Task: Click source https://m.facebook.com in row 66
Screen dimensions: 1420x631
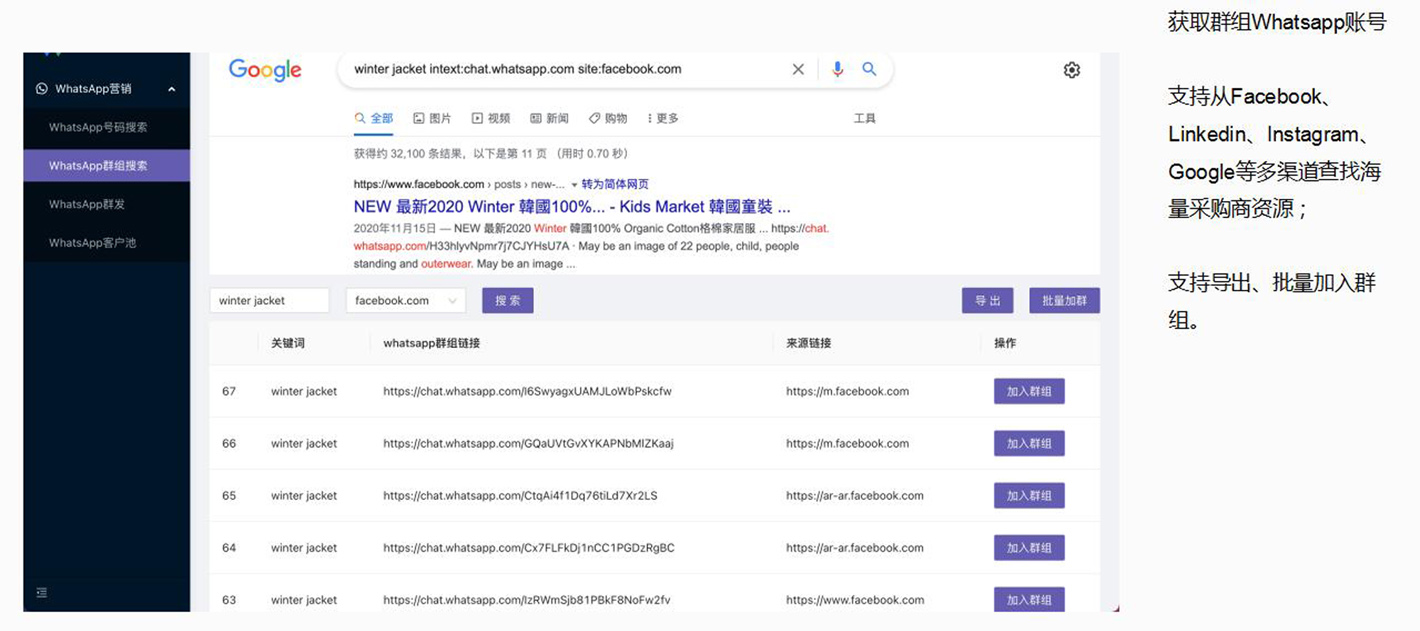Action: point(847,443)
